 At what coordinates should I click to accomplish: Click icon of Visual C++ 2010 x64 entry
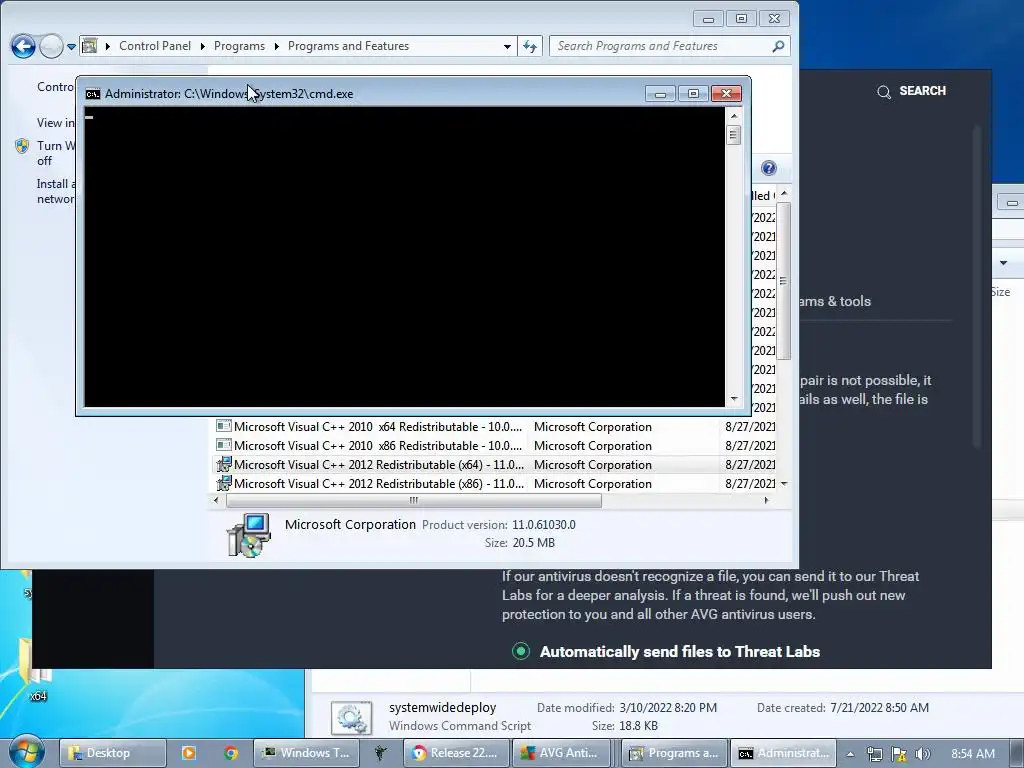click(223, 426)
